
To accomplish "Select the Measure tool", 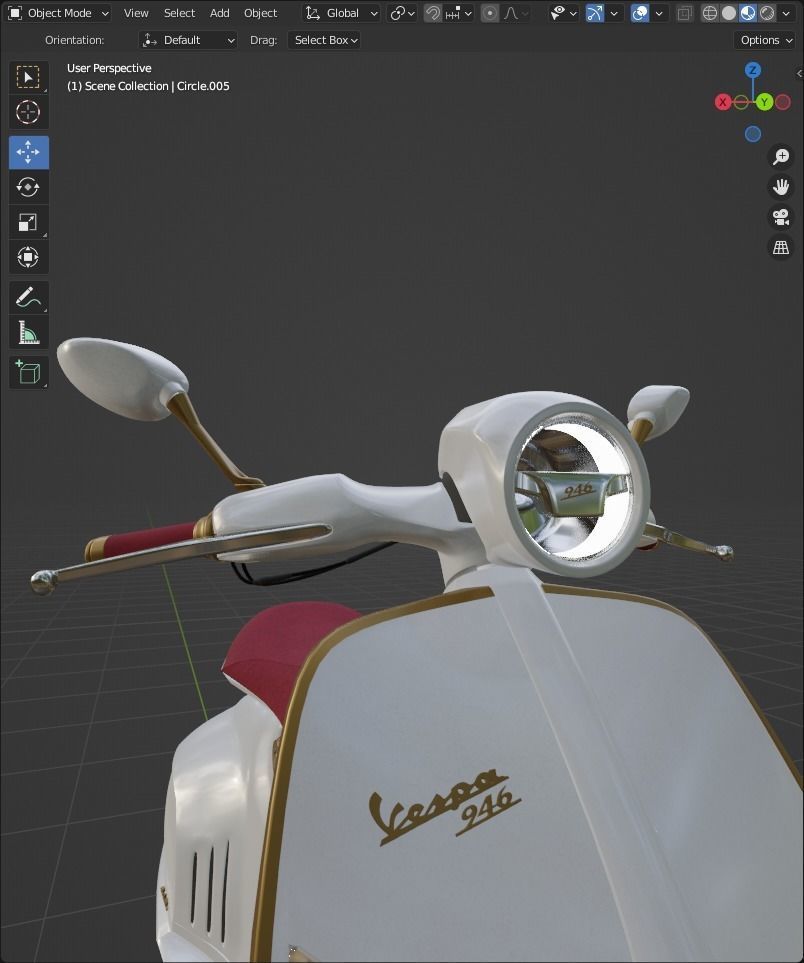I will pyautogui.click(x=28, y=332).
